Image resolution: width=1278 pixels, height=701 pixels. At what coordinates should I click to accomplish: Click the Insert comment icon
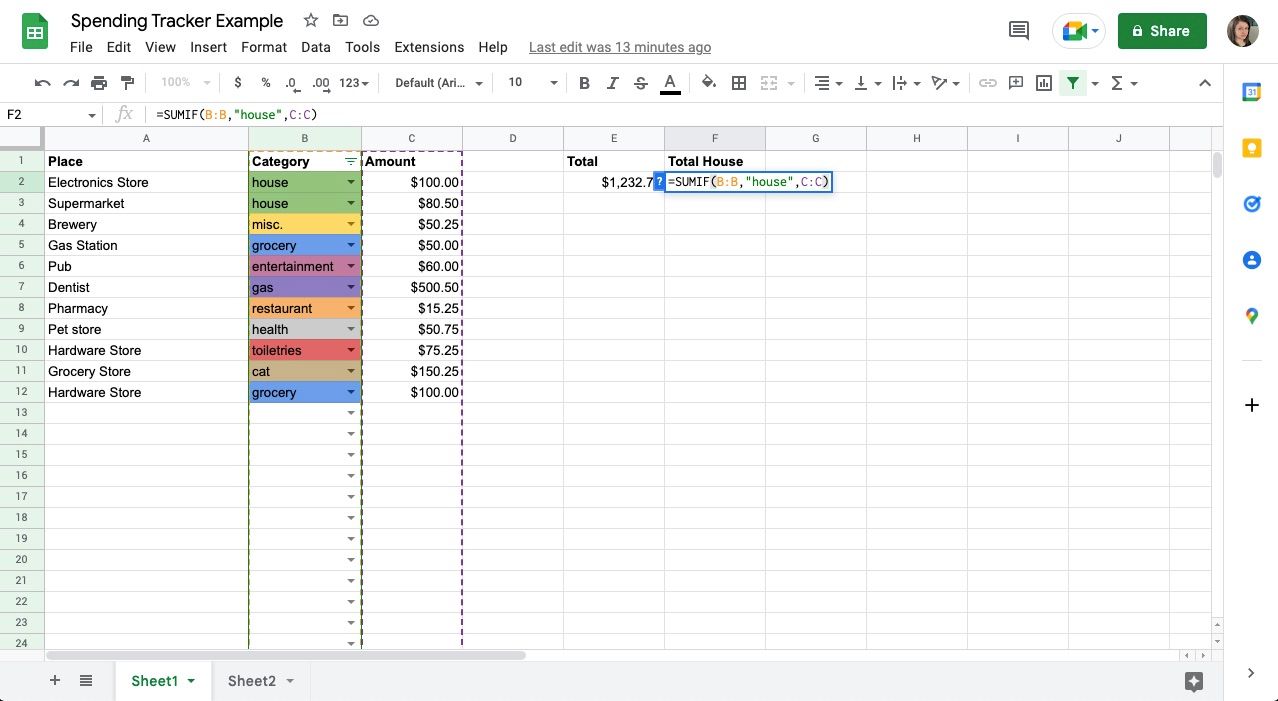(1016, 83)
